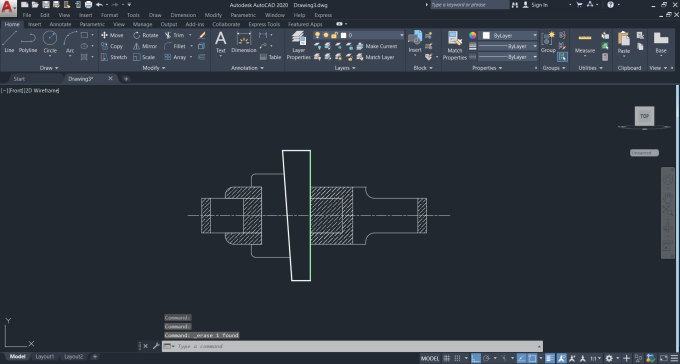Screen dimensions: 680x364
Task: Expand the Block panel dropdown
Action: coord(423,68)
